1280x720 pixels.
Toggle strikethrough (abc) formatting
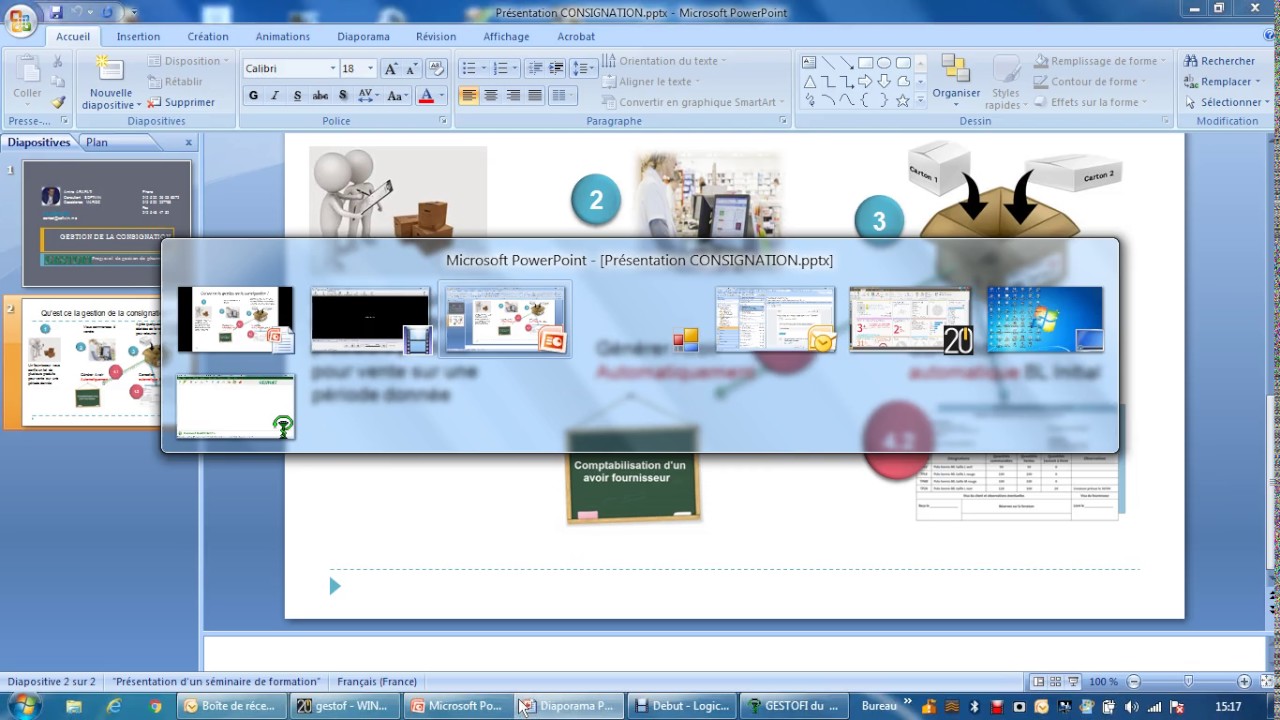pyautogui.click(x=320, y=96)
